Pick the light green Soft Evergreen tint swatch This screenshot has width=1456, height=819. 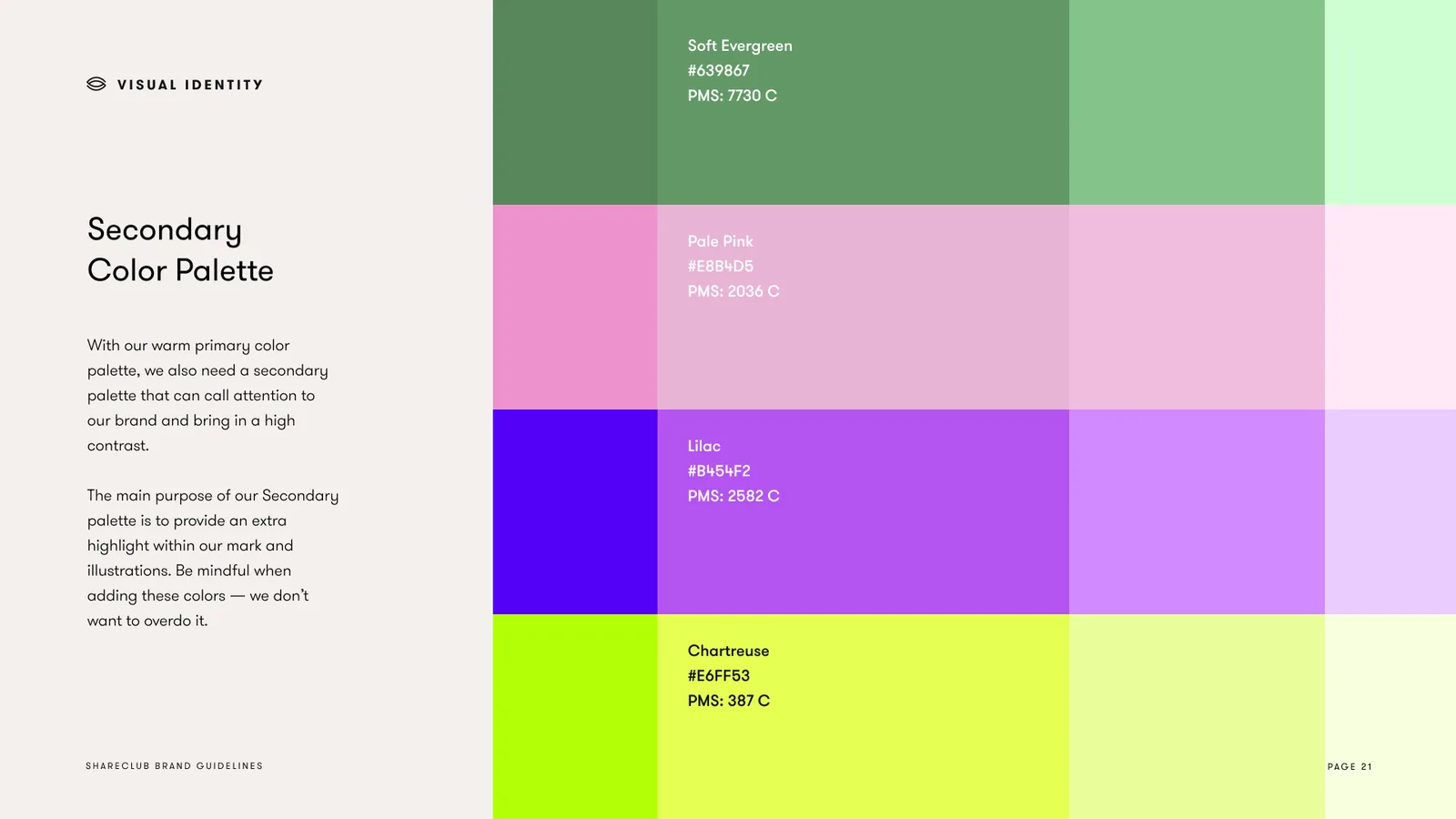click(x=1197, y=102)
